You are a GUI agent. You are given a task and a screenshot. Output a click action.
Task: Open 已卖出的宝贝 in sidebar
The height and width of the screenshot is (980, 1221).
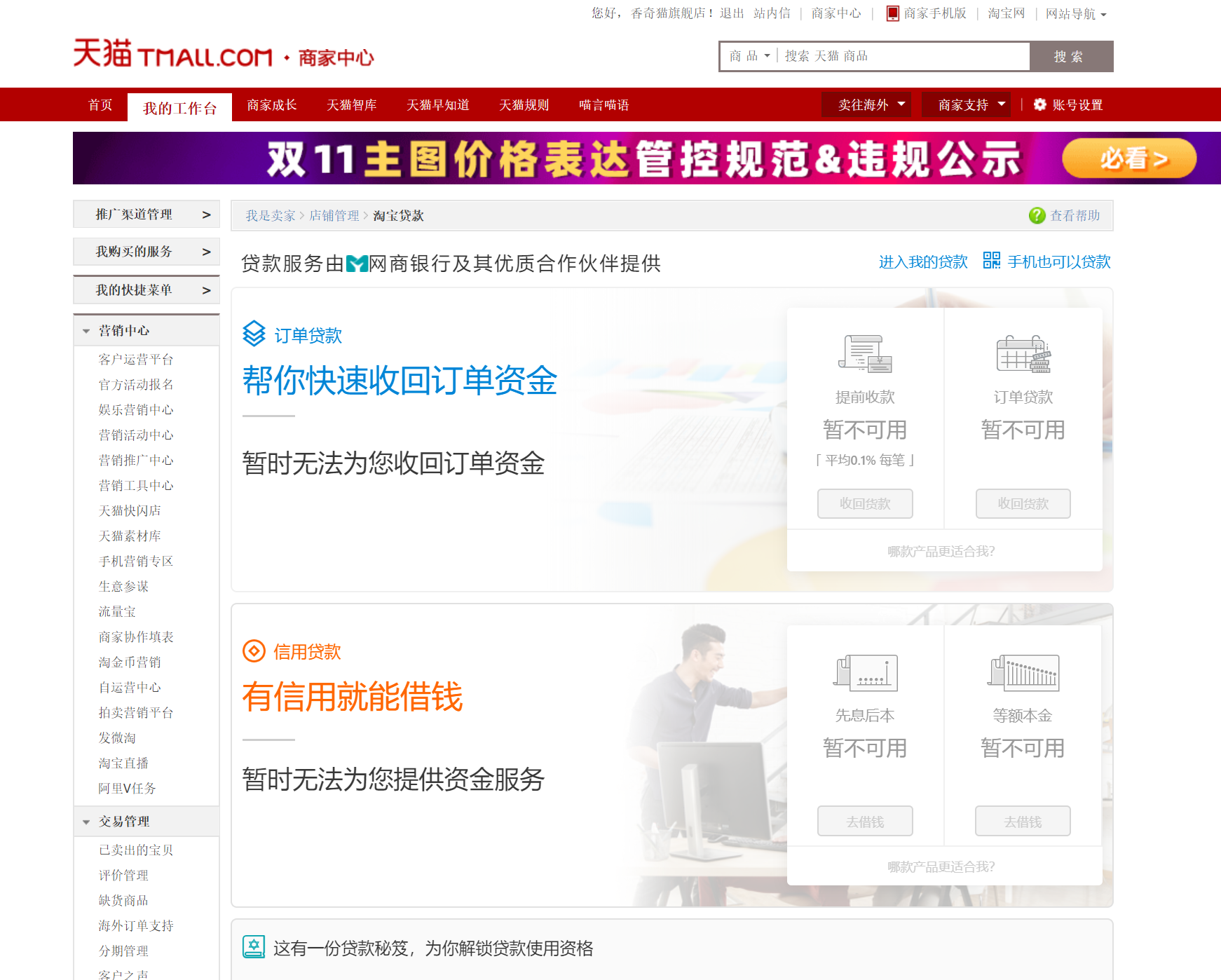click(136, 850)
